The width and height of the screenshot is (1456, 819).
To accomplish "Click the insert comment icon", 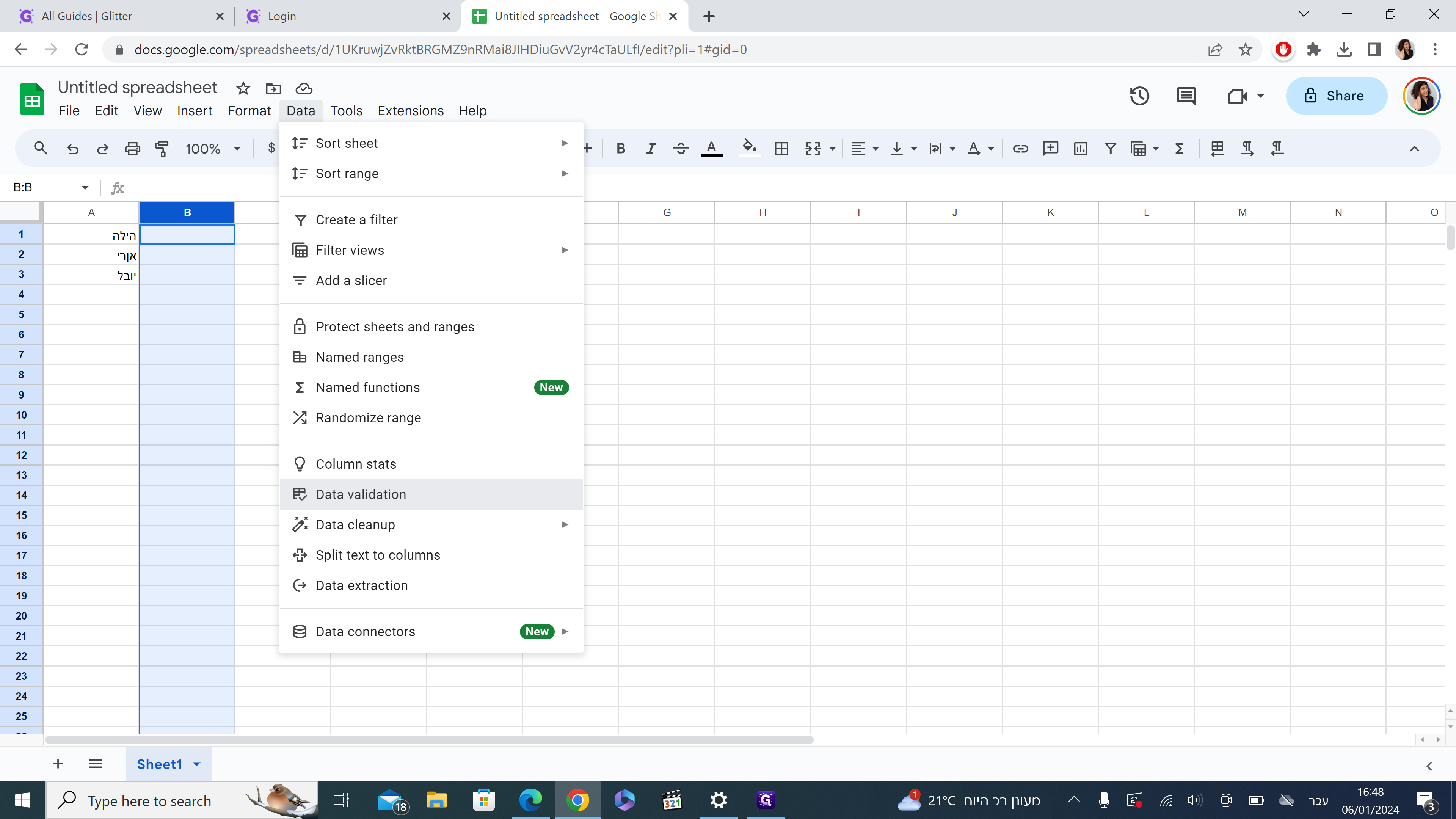I will pos(1050,149).
